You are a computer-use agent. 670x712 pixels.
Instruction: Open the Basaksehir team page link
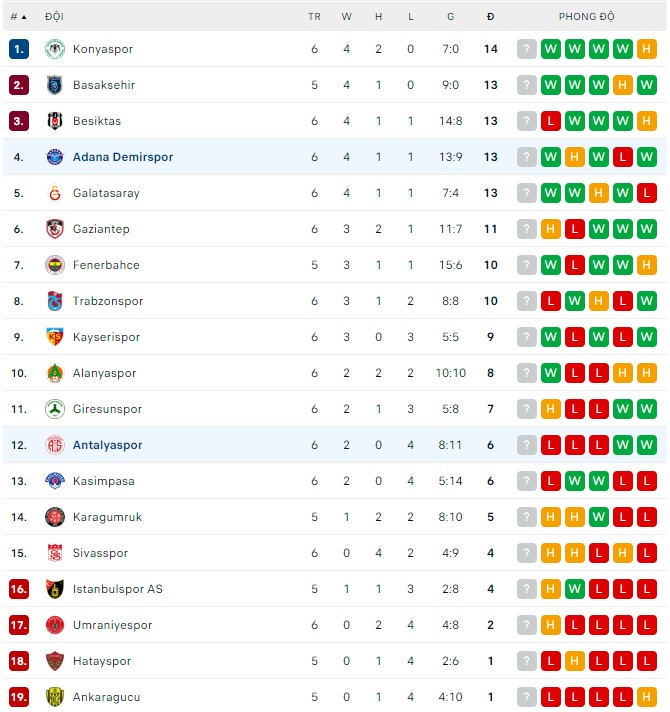pos(104,85)
